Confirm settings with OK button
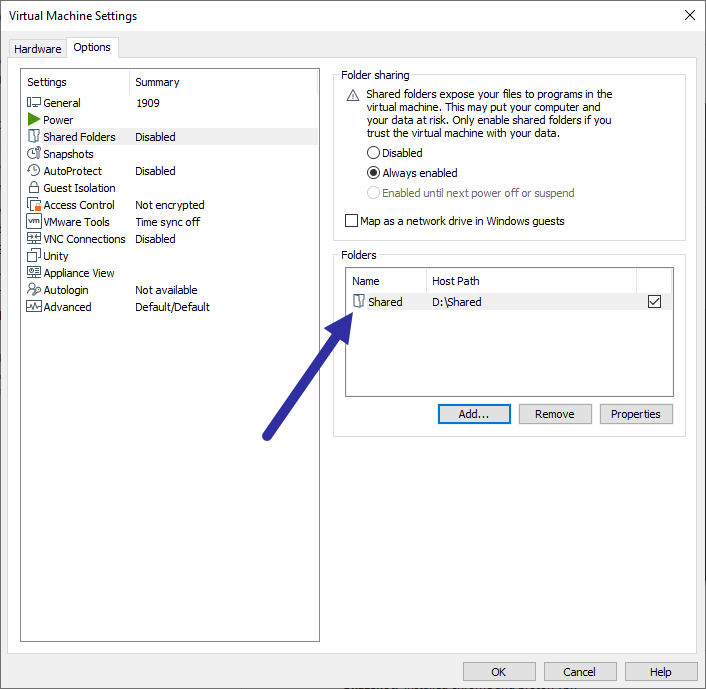 499,672
